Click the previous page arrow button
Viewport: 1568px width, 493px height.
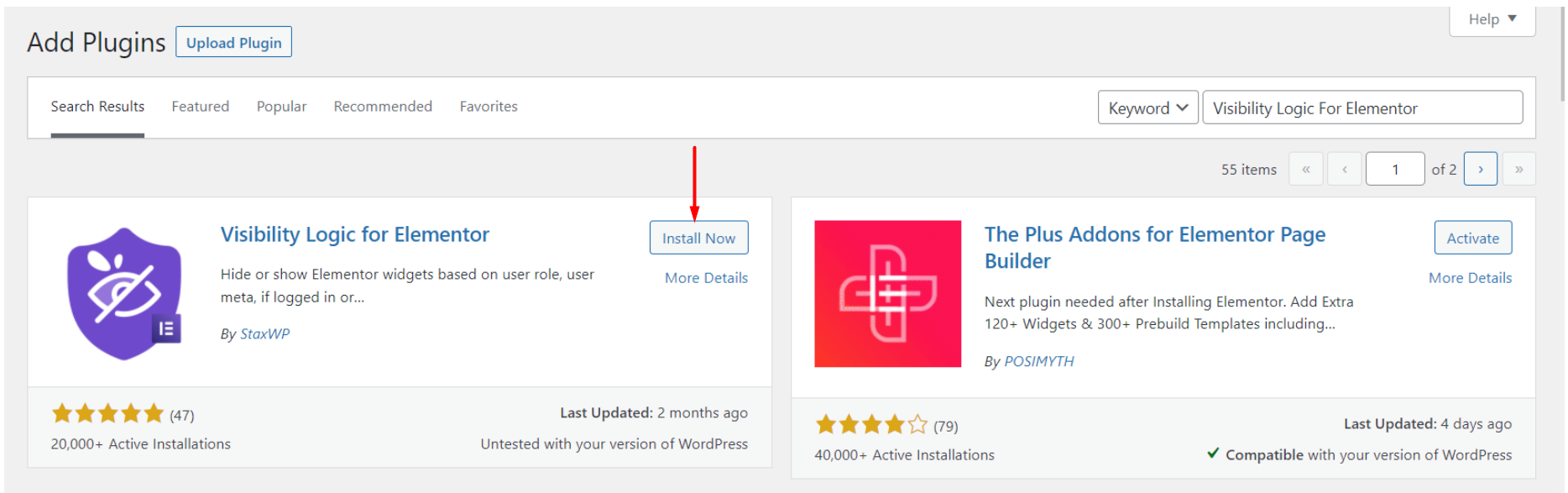point(1344,169)
